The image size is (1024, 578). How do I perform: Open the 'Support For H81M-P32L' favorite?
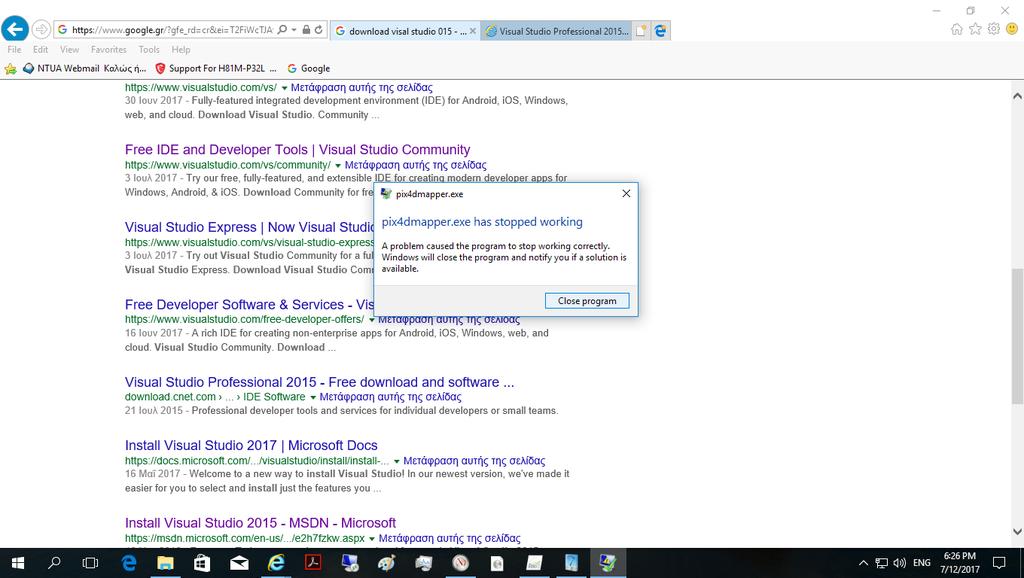216,69
